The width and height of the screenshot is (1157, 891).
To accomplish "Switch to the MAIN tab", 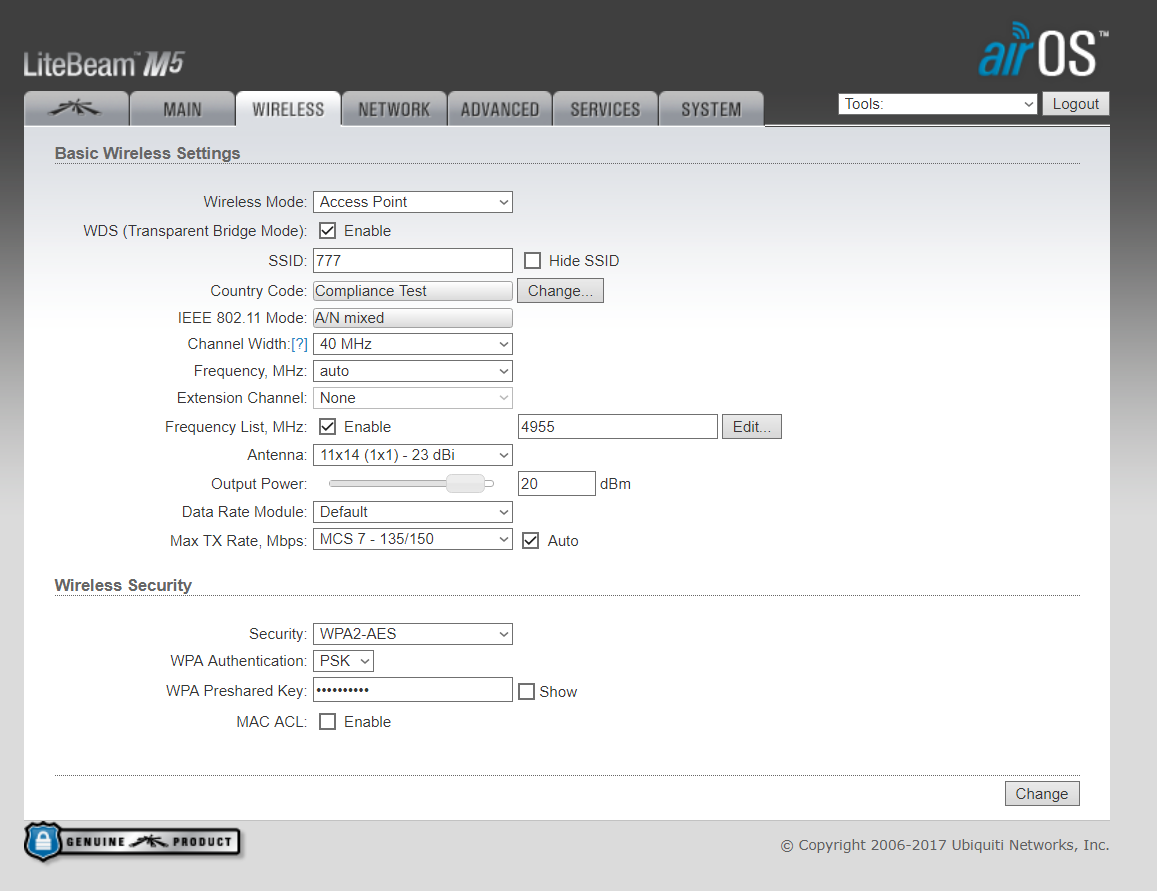I will coord(182,108).
